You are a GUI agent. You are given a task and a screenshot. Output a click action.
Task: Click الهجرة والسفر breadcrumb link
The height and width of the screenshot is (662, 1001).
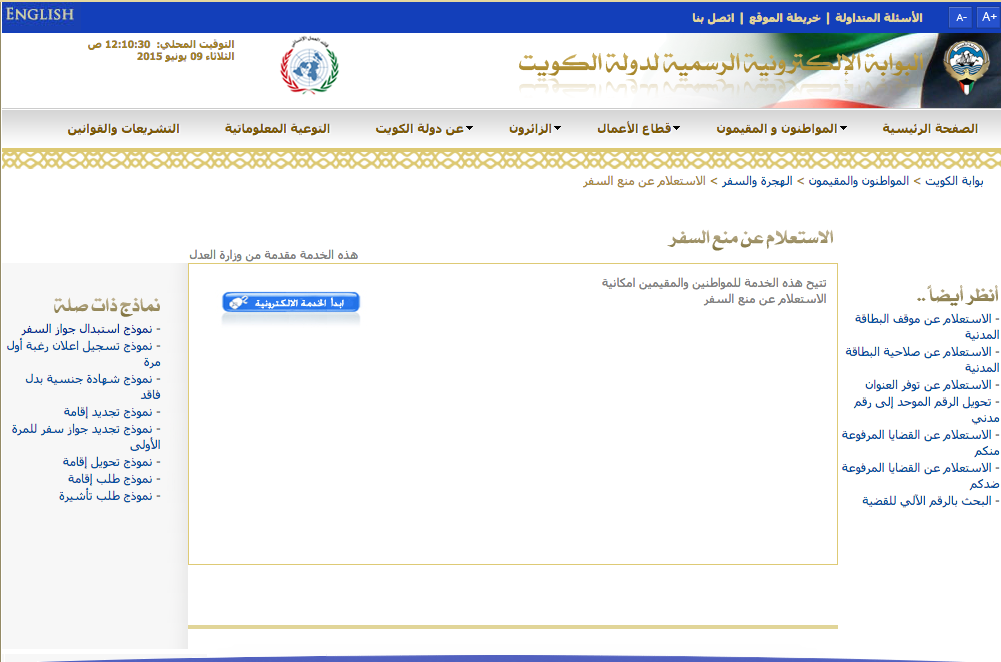click(757, 181)
